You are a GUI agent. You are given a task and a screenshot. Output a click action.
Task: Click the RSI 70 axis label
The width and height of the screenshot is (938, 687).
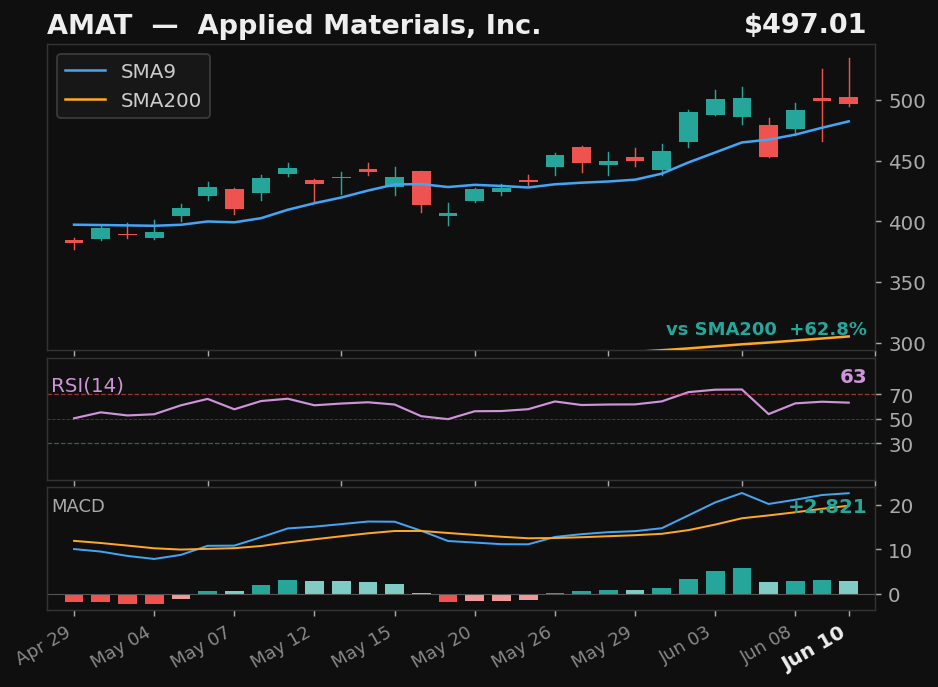(x=901, y=396)
